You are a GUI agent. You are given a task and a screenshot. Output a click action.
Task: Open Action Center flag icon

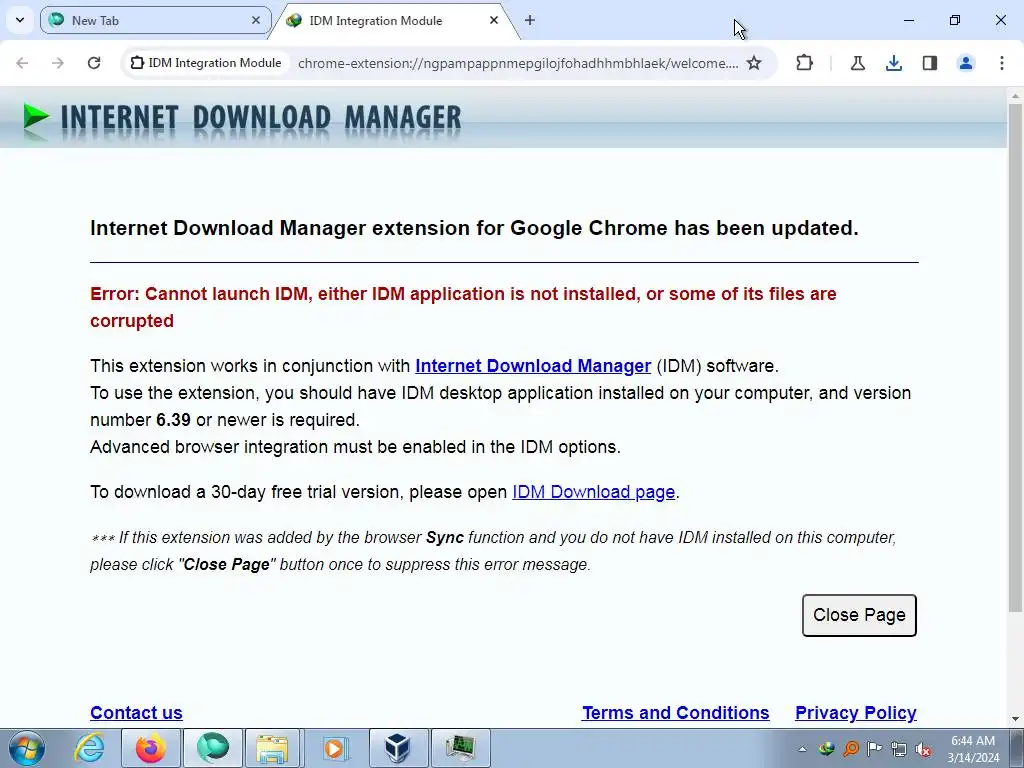[874, 749]
